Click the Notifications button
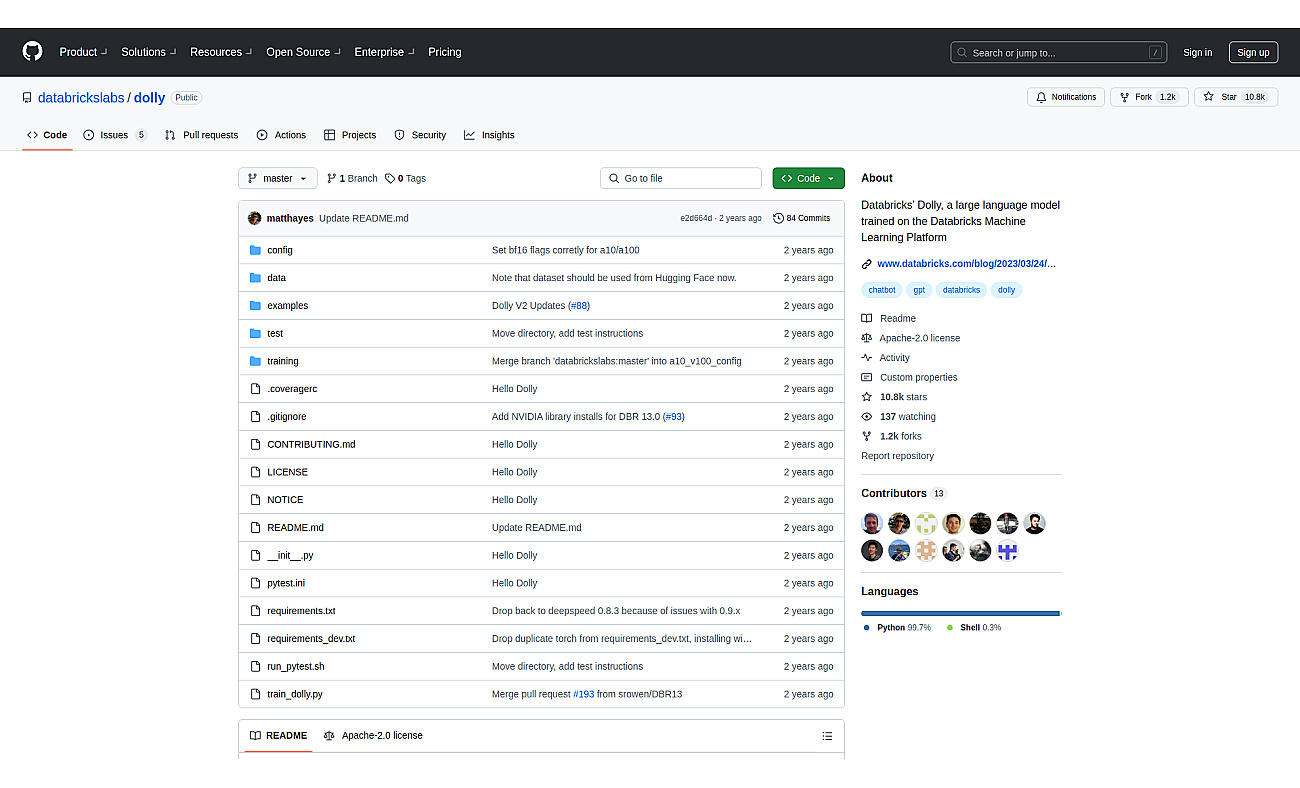Viewport: 1300px width, 788px height. (1066, 97)
